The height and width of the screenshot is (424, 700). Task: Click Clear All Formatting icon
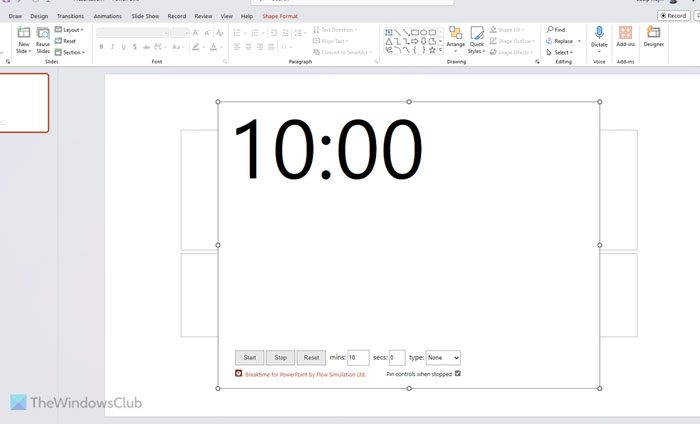219,33
